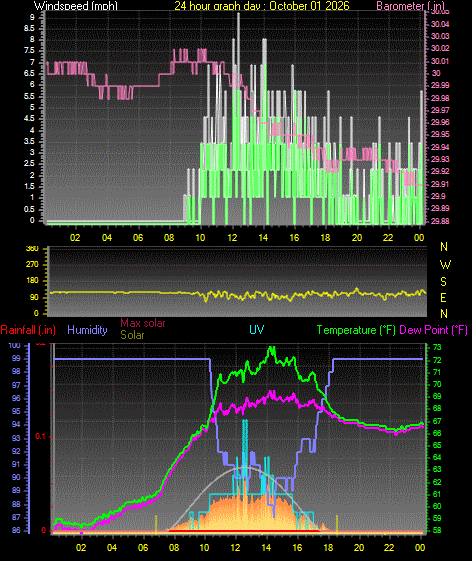Select the "29.97" barometer axis value
The image size is (472, 561).
[x=440, y=110]
